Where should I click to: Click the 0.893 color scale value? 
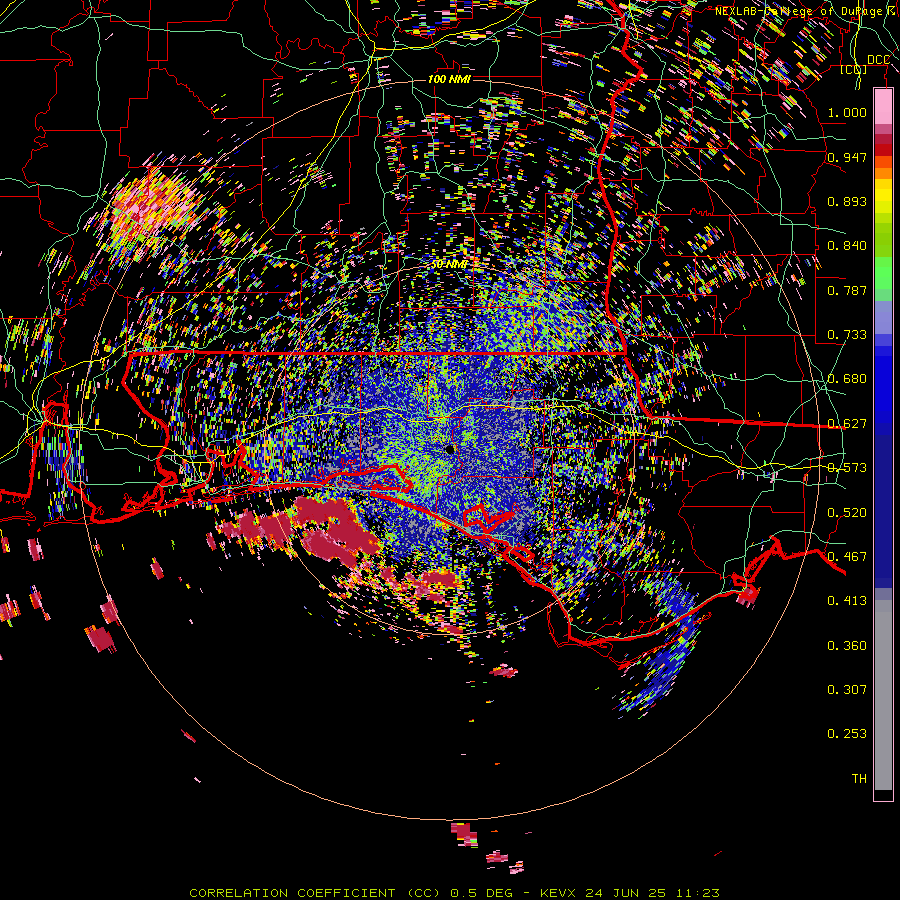coord(847,201)
